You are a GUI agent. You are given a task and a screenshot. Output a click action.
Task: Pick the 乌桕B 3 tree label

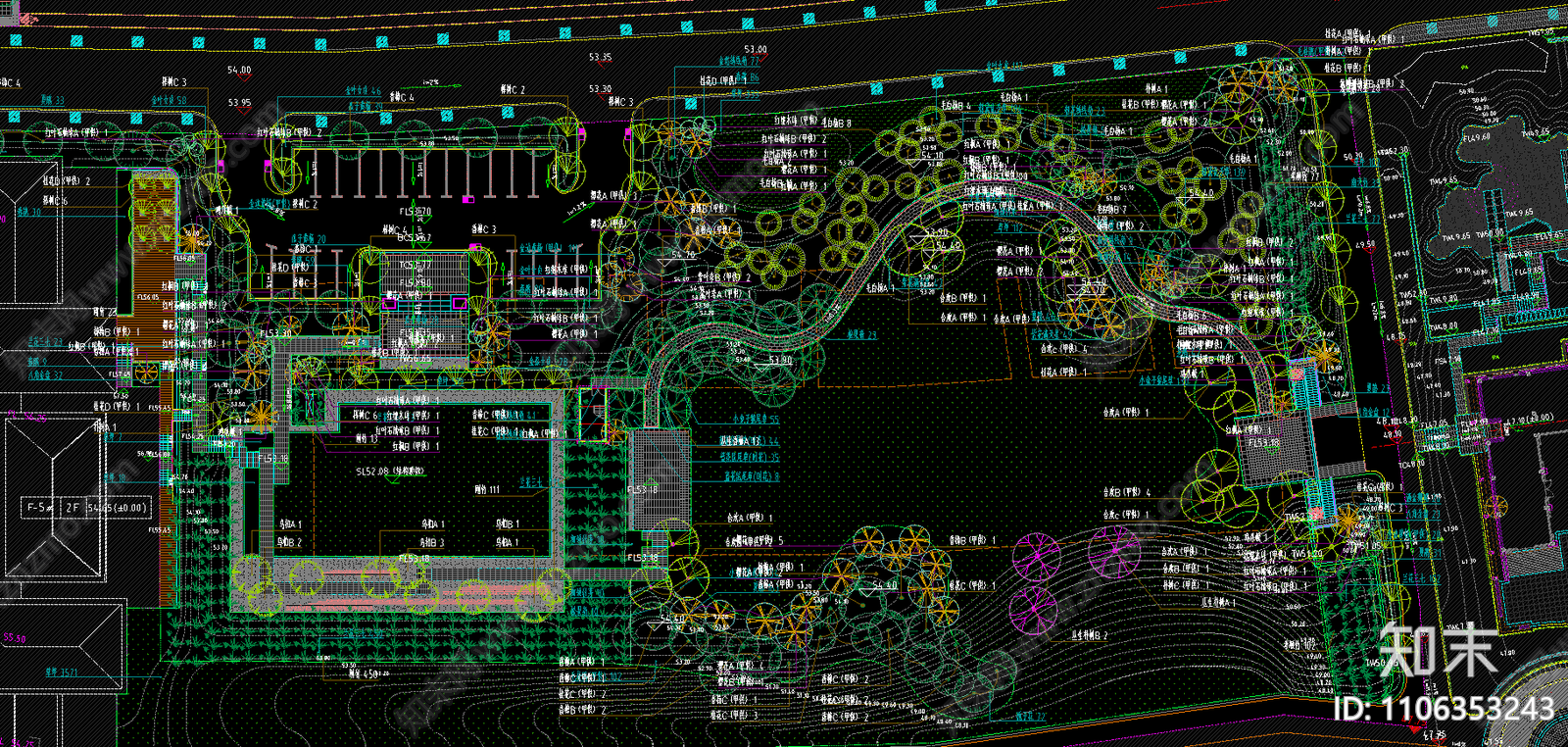point(431,542)
